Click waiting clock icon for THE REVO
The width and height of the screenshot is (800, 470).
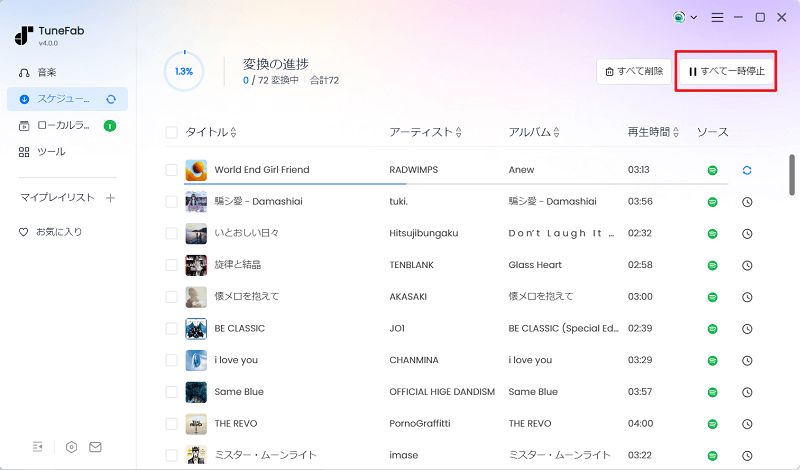pyautogui.click(x=747, y=424)
